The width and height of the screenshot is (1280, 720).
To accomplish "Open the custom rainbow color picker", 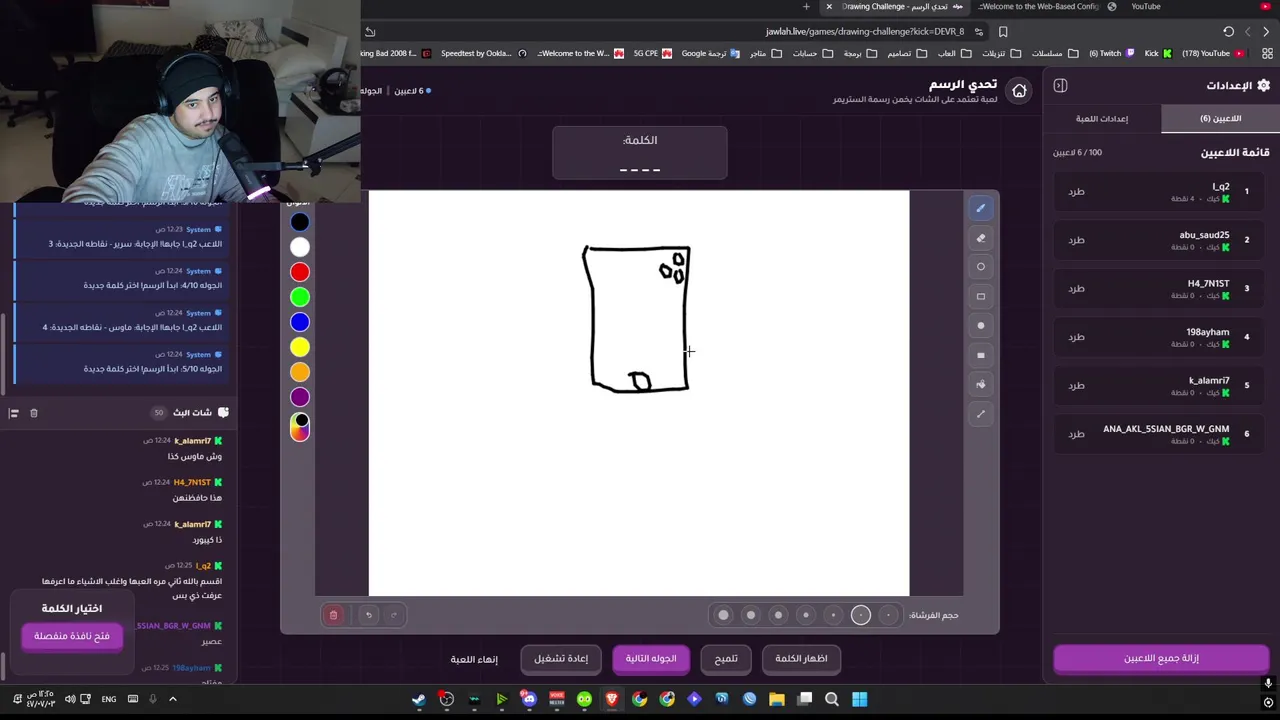I will click(300, 427).
